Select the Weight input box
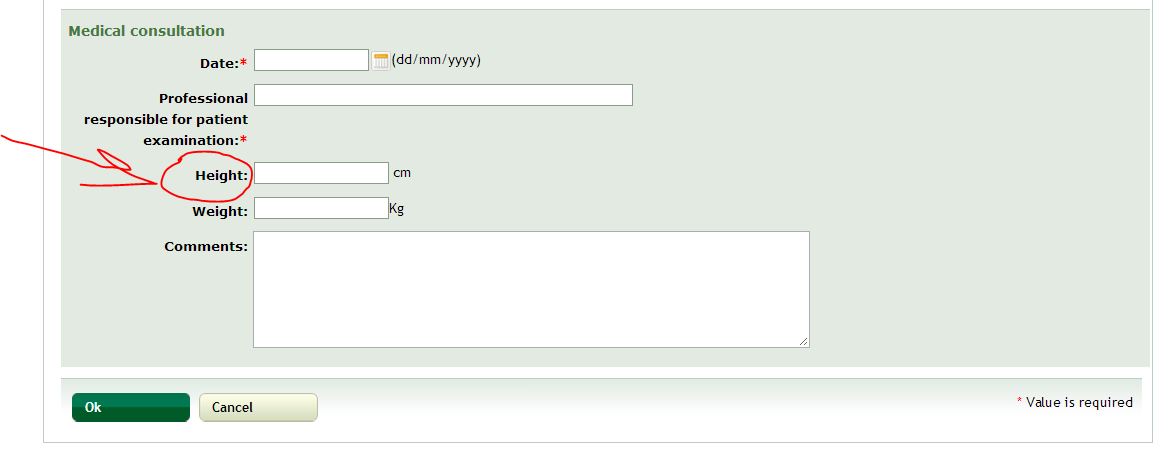 [x=321, y=208]
